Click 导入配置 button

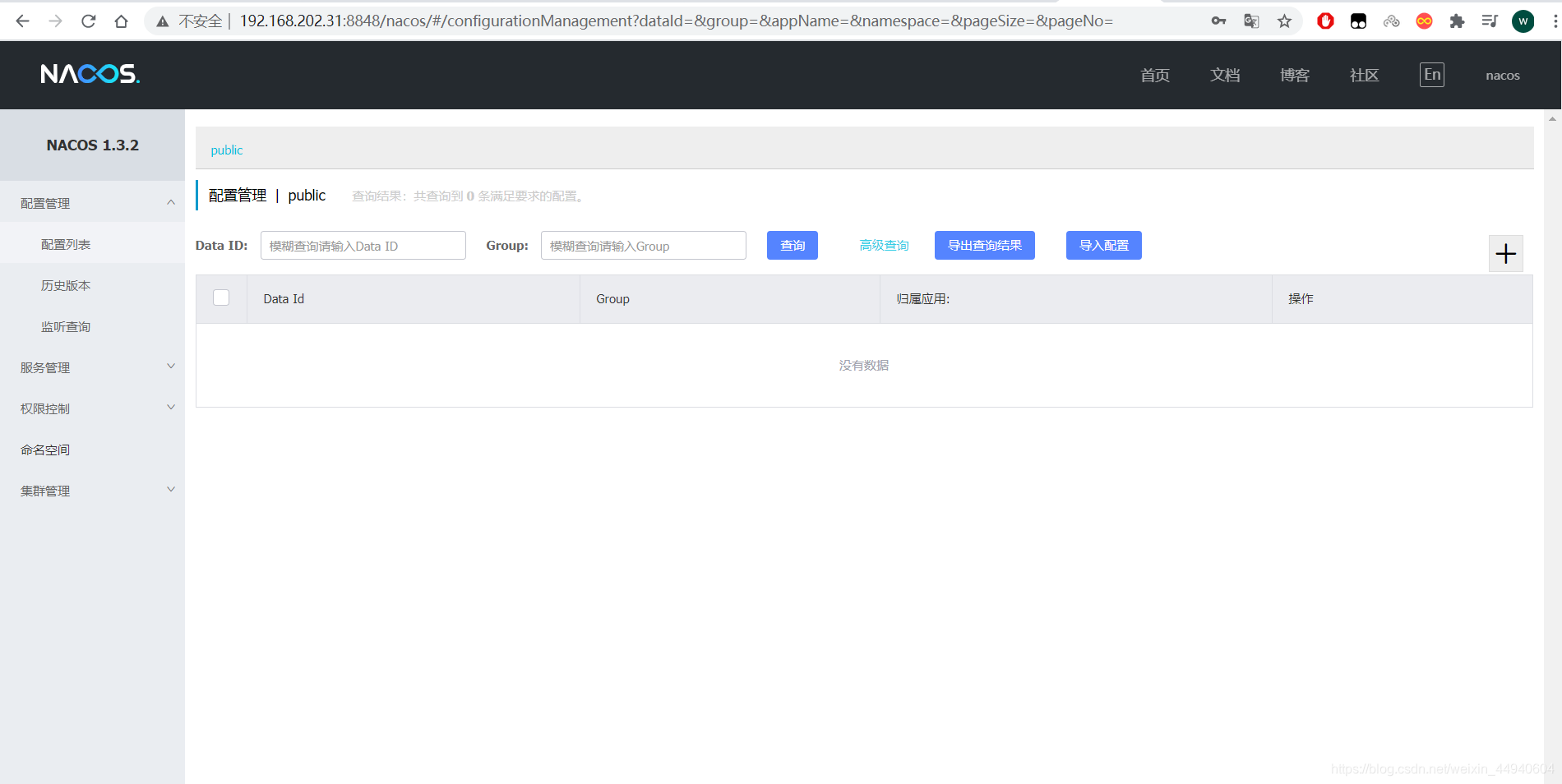(x=1103, y=245)
